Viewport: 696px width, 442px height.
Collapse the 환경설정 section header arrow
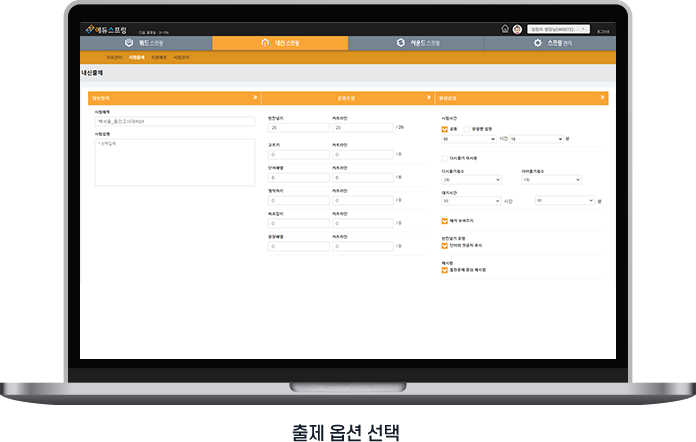(x=602, y=98)
